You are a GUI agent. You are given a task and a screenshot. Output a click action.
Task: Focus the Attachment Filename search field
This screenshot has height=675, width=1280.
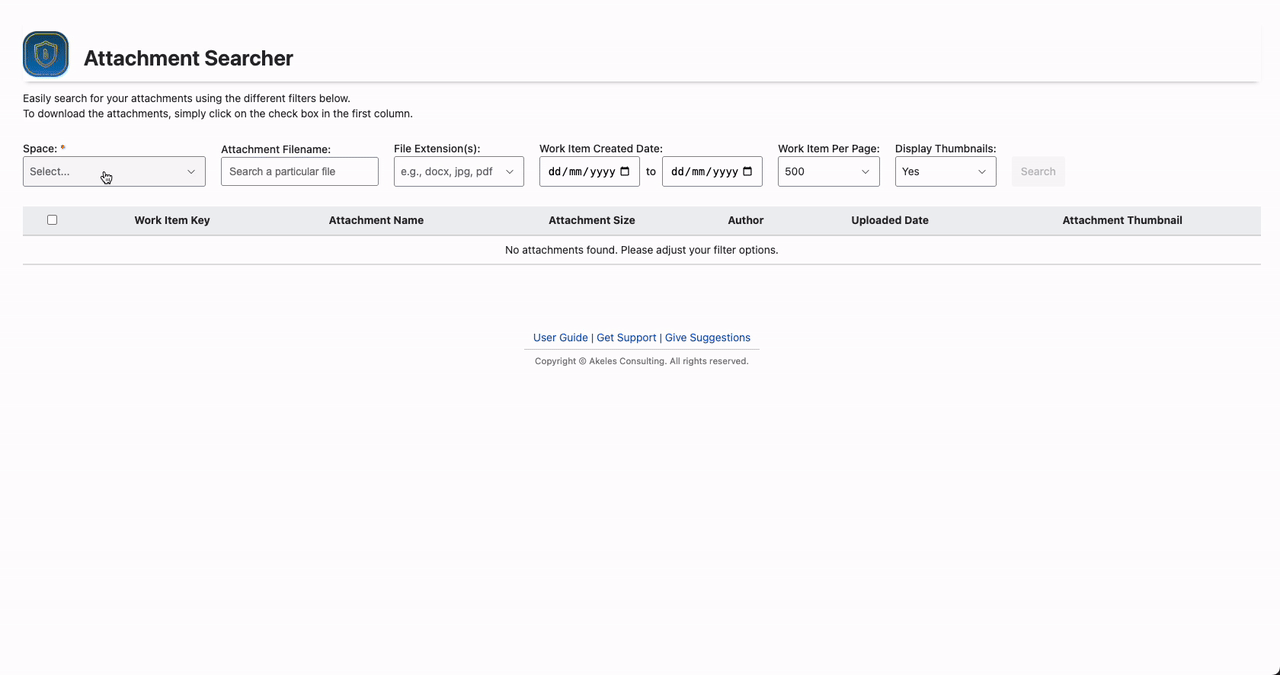tap(299, 171)
